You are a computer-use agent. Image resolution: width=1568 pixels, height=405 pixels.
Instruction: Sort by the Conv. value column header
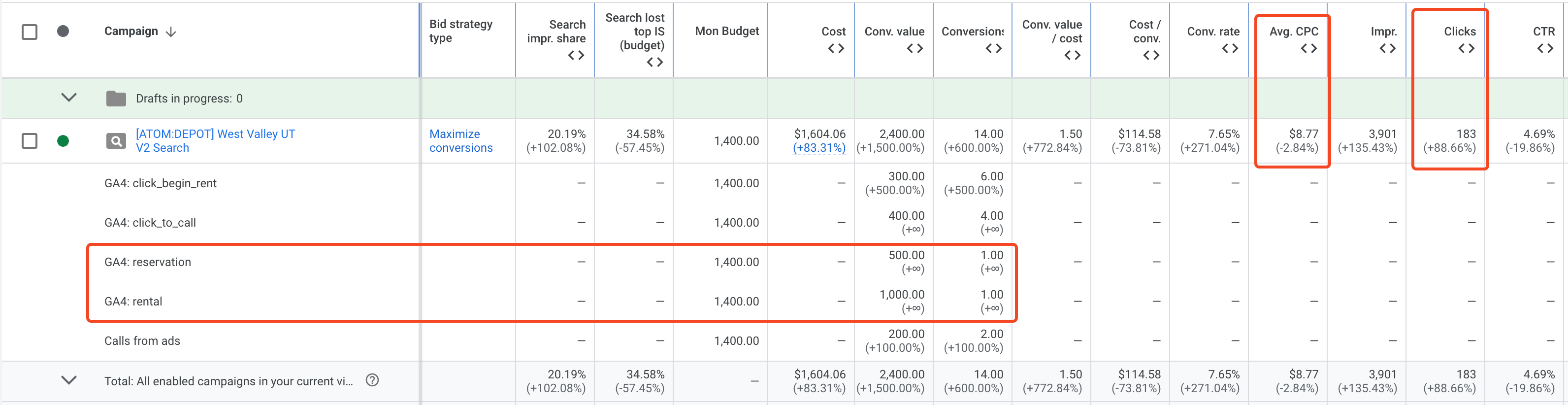pyautogui.click(x=893, y=31)
